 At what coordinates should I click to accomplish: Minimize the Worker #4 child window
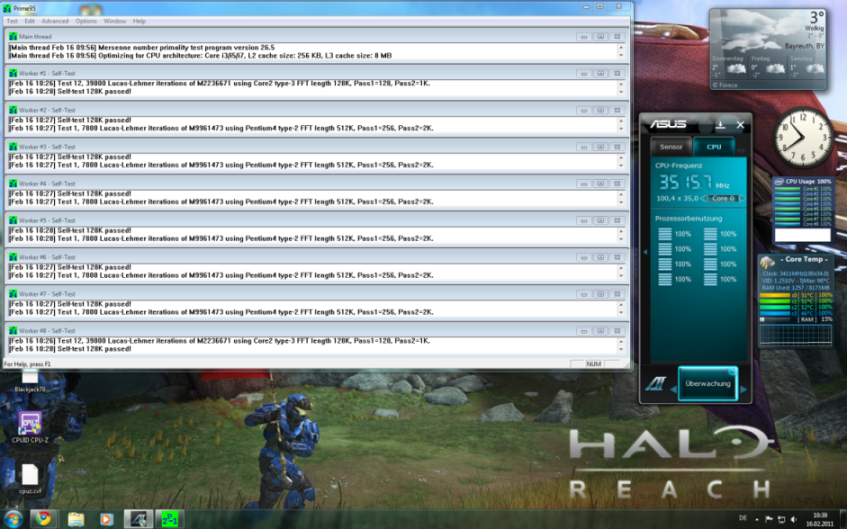tap(583, 184)
